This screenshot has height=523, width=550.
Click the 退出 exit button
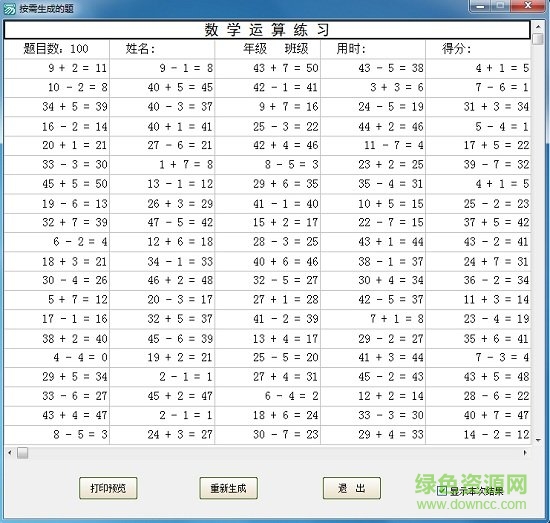tap(352, 488)
